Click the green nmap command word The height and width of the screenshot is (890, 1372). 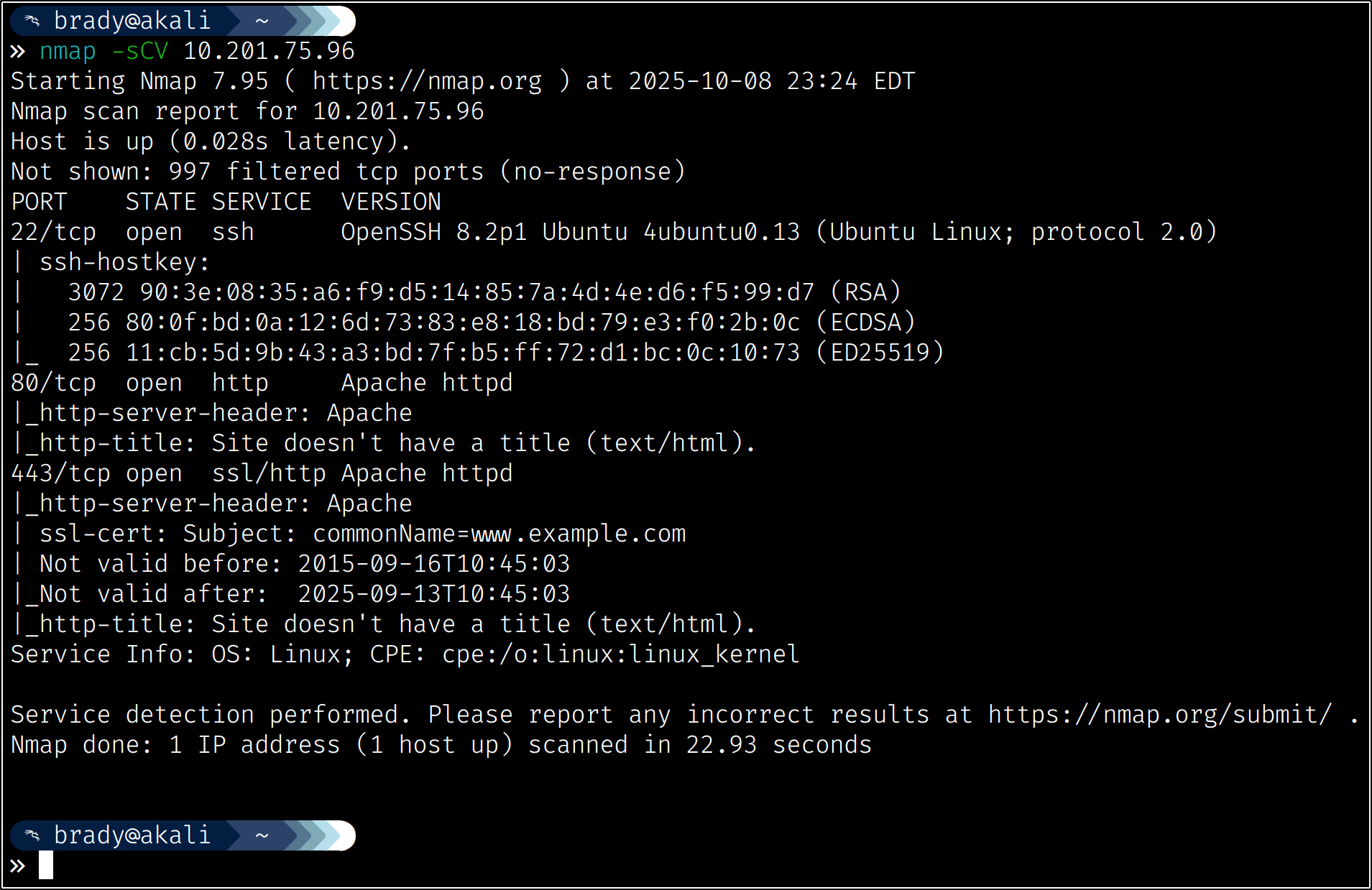[x=68, y=52]
